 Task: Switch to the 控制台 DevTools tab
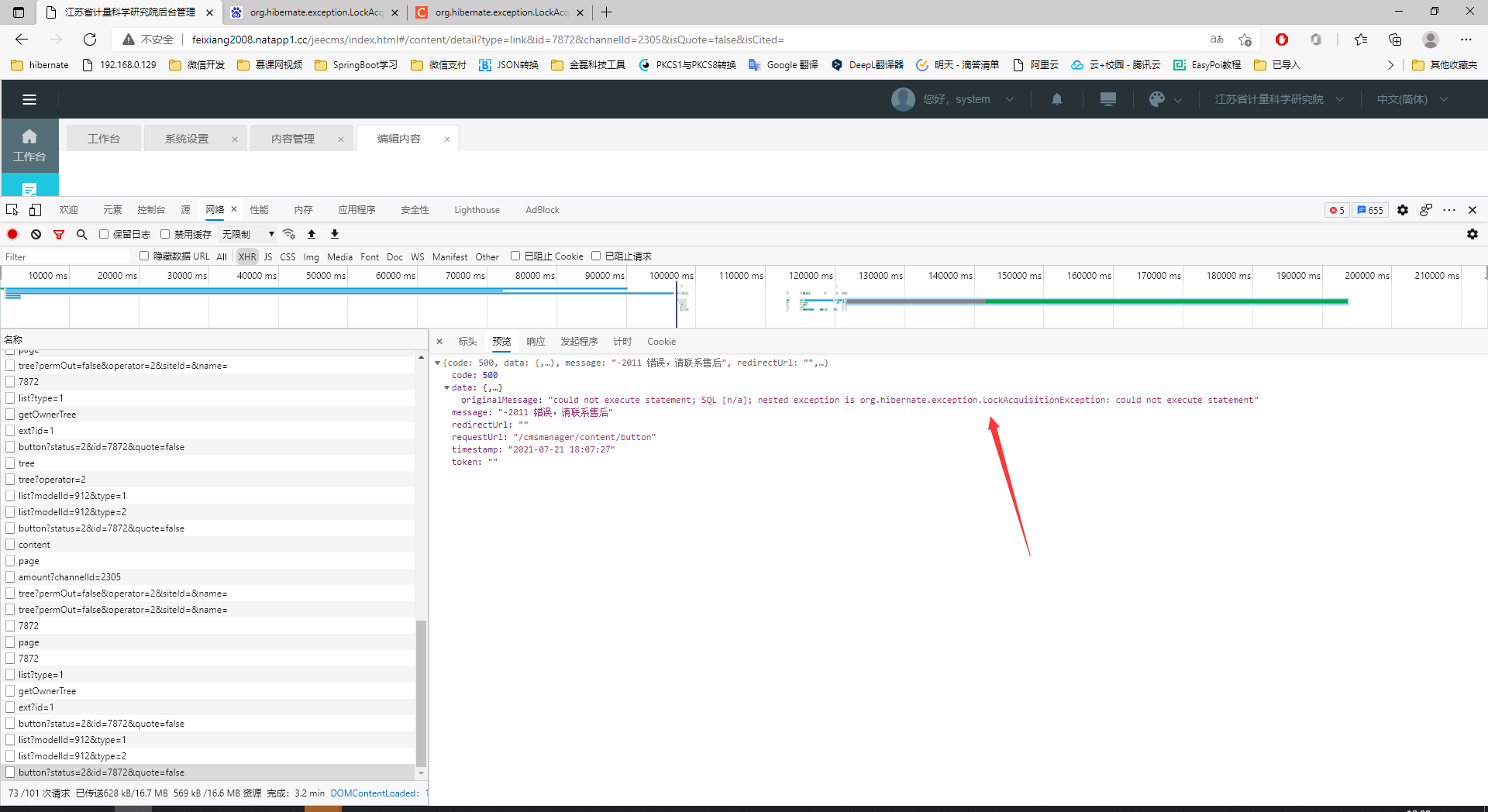click(x=151, y=210)
